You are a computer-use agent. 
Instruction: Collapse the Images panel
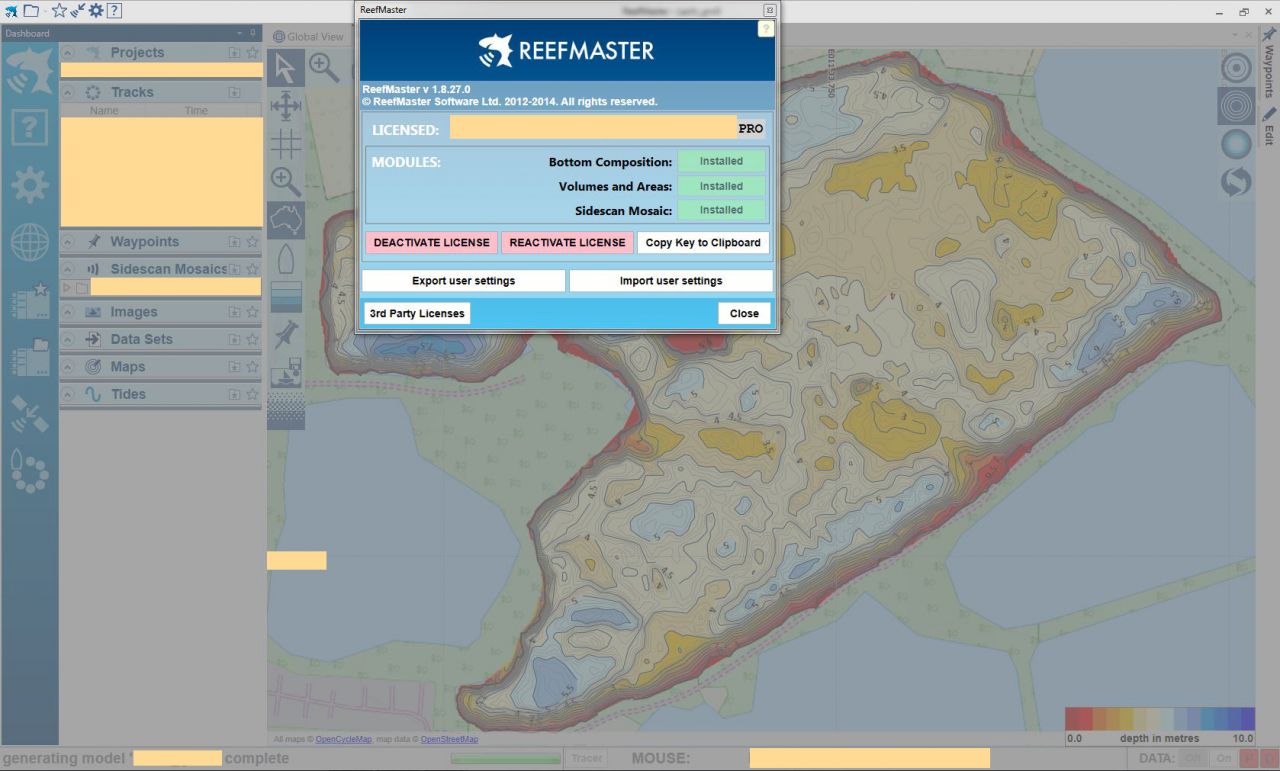(68, 312)
